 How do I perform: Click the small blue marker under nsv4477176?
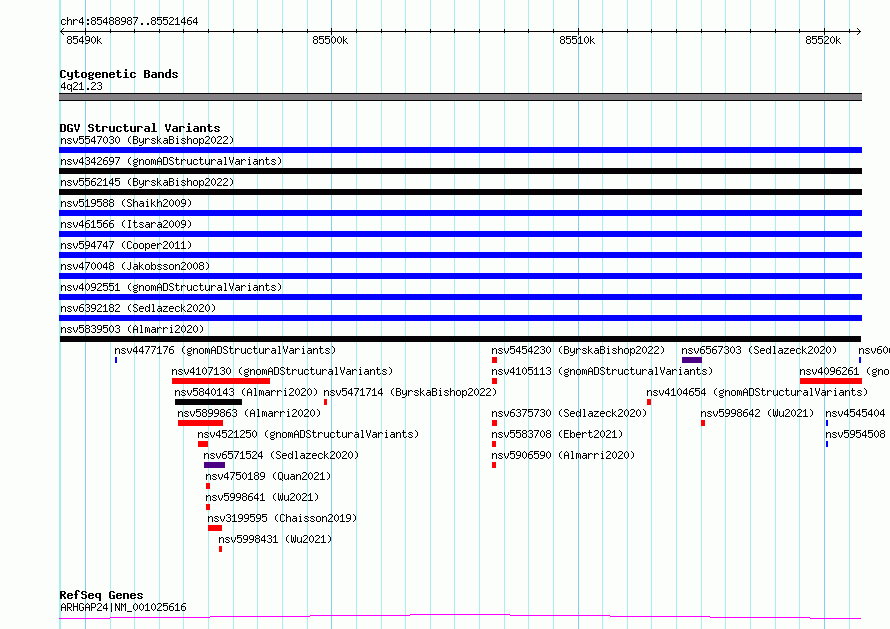pyautogui.click(x=116, y=360)
